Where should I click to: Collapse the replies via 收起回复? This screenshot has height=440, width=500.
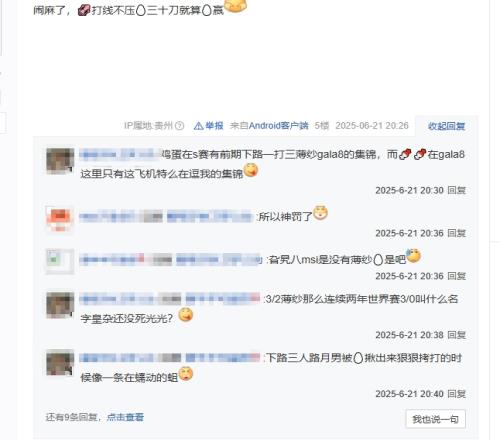click(x=446, y=126)
